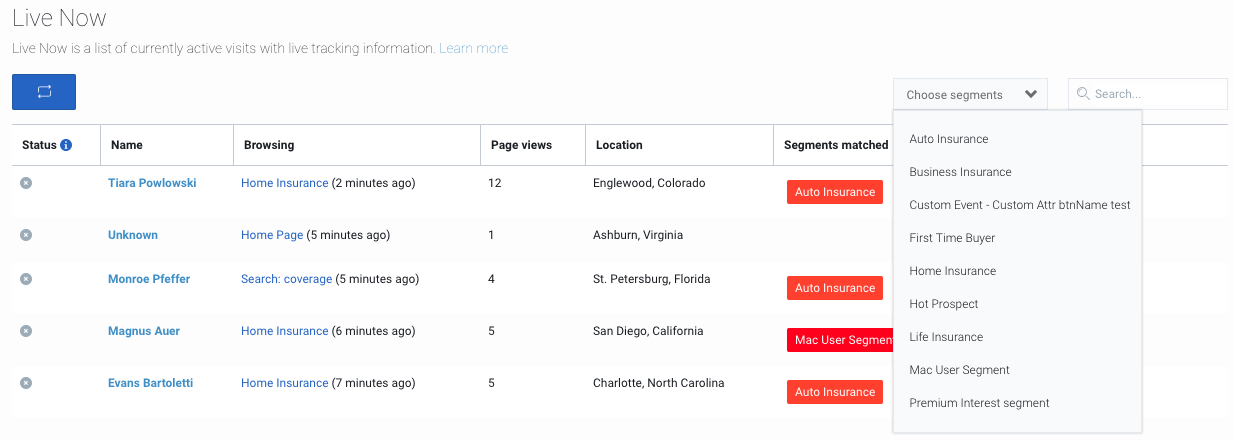The height and width of the screenshot is (440, 1233).
Task: Click the status icon beside Unknown visitor
Action: pyautogui.click(x=26, y=235)
